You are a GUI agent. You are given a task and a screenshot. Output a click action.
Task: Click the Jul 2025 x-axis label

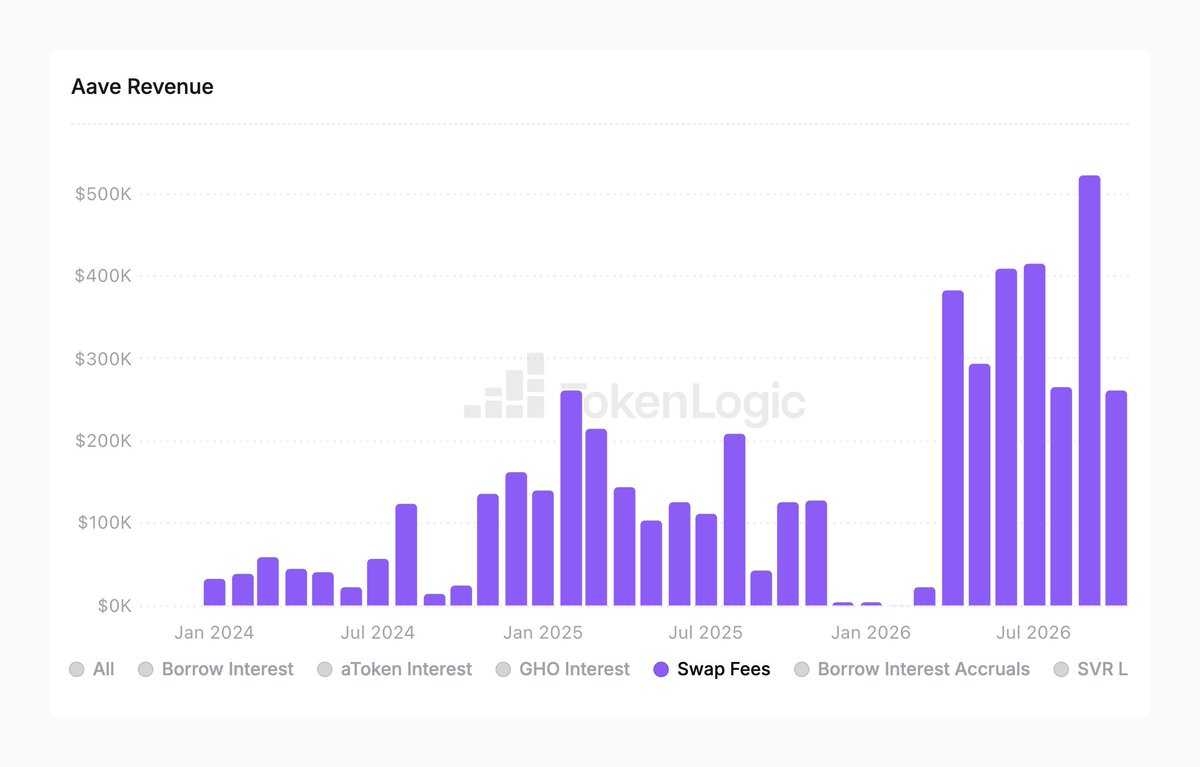point(706,633)
